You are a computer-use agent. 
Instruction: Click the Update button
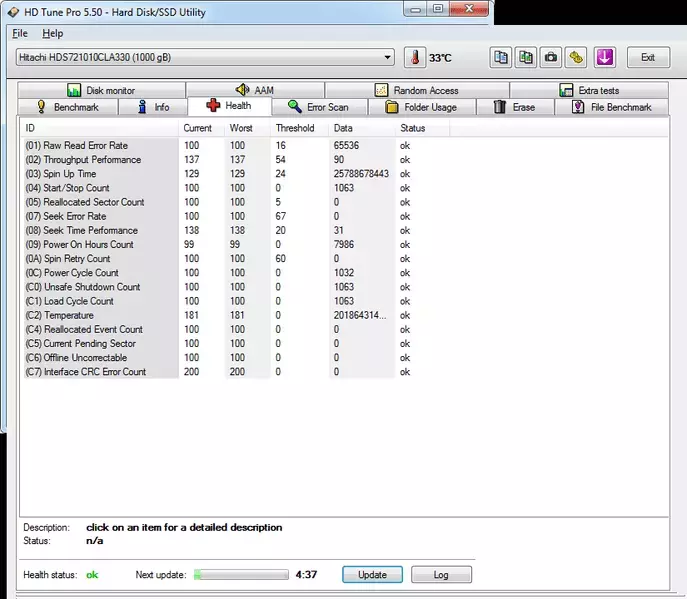point(372,574)
